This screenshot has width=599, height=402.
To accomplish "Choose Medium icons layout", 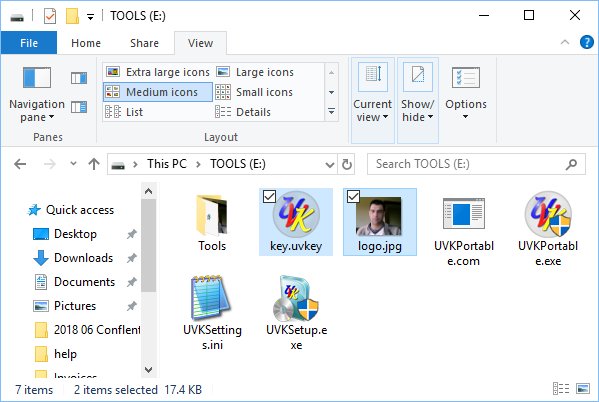I will [158, 92].
